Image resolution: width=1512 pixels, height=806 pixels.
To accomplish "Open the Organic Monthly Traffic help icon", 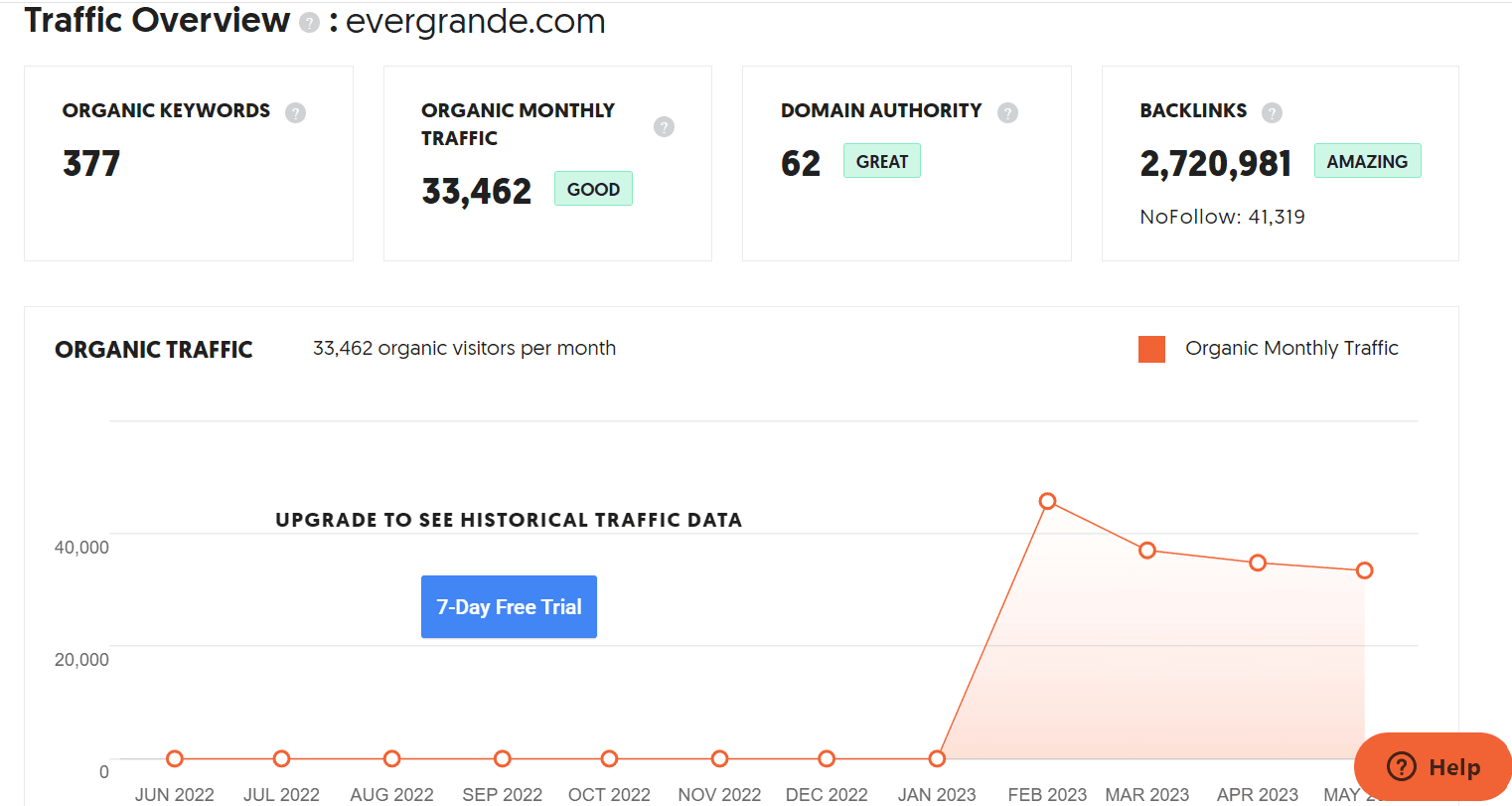I will pos(664,127).
